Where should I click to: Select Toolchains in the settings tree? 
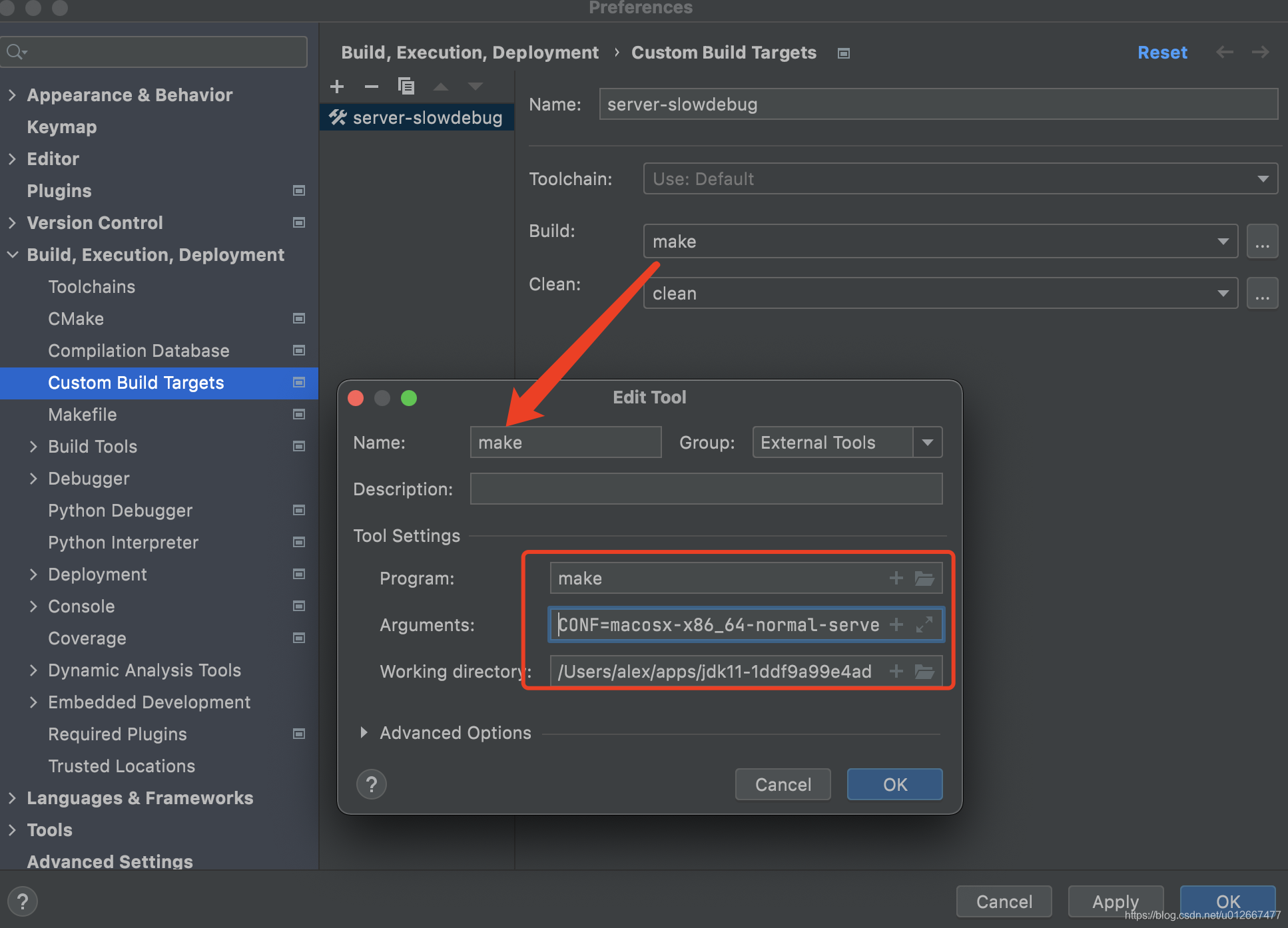(92, 287)
